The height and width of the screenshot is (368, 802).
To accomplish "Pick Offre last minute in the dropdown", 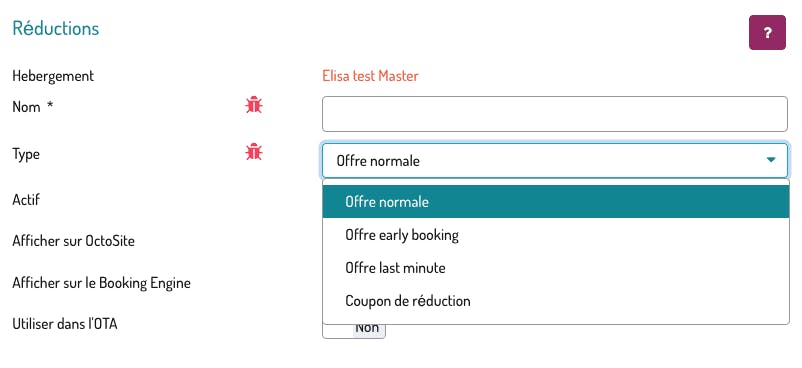I will tap(556, 268).
